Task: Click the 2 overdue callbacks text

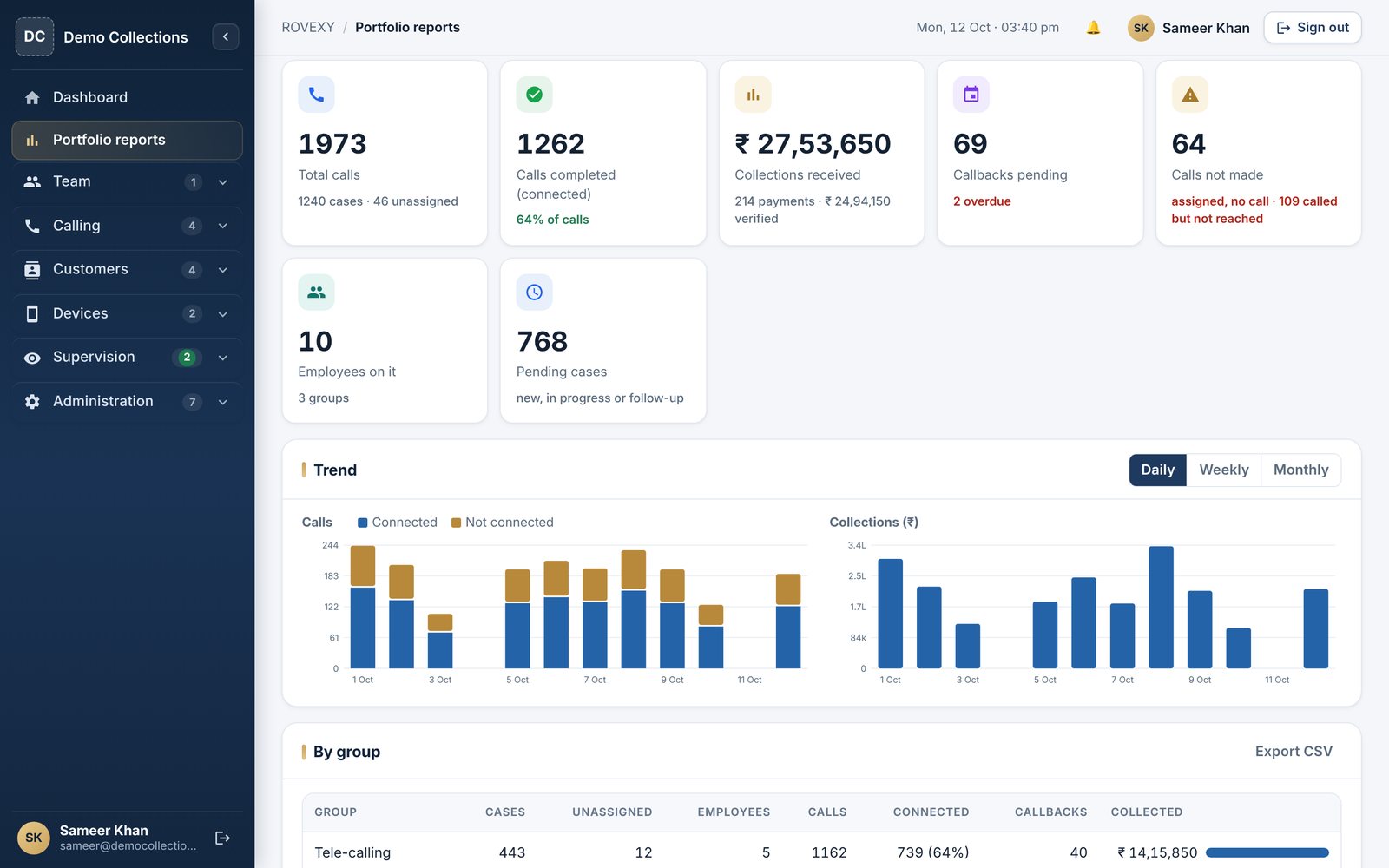Action: (x=982, y=201)
